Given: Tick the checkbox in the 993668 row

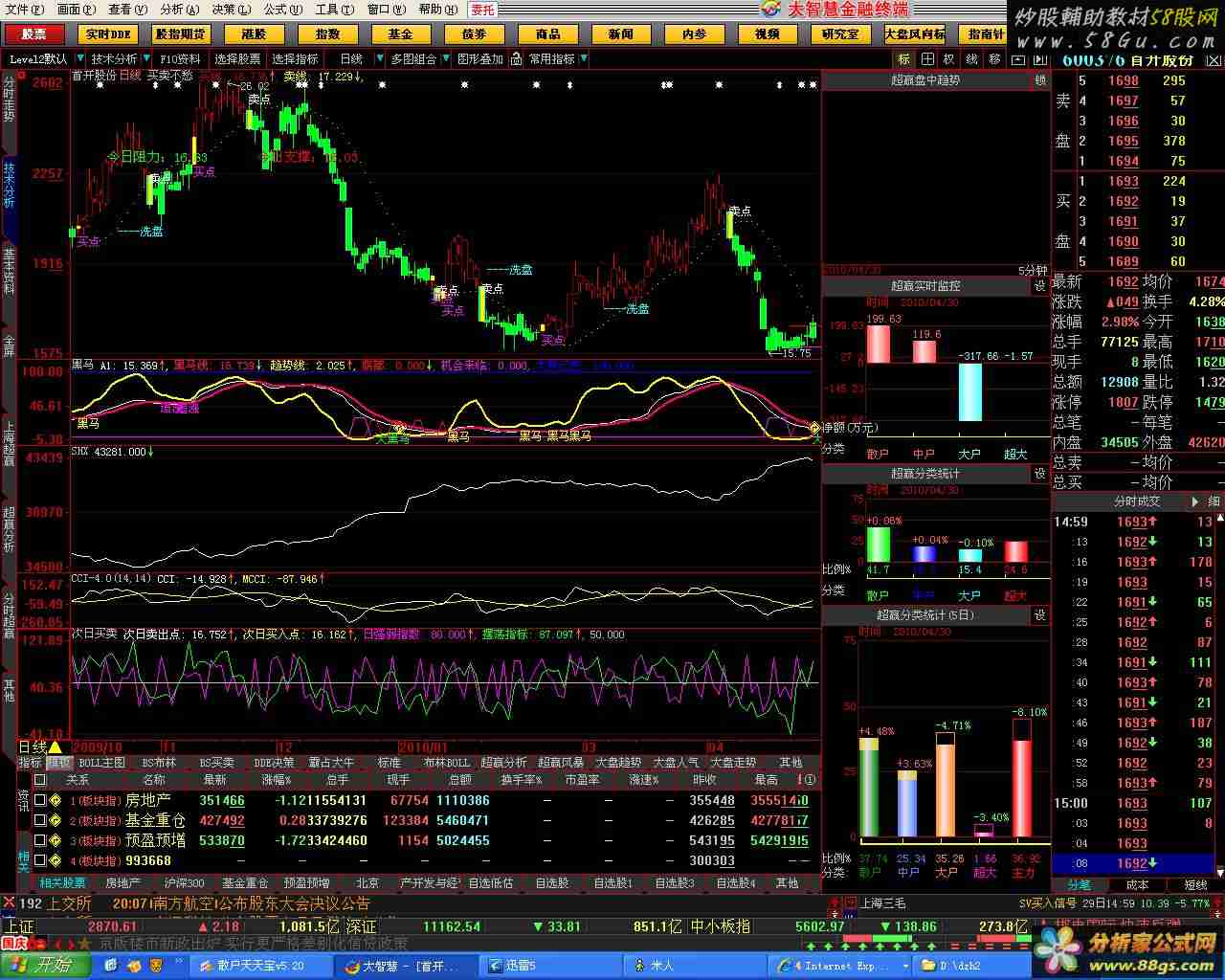Looking at the screenshot, I should pos(40,861).
